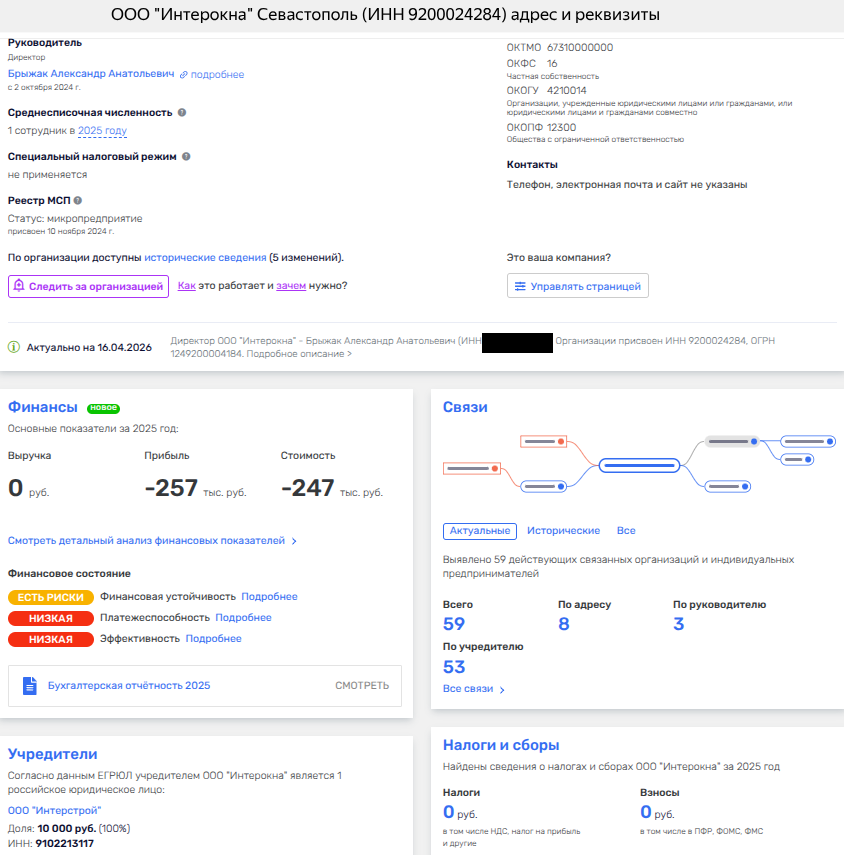Screen dimensions: 844x855
Task: Click document icon for Бухгалтерская отчётность 2025
Action: point(28,686)
